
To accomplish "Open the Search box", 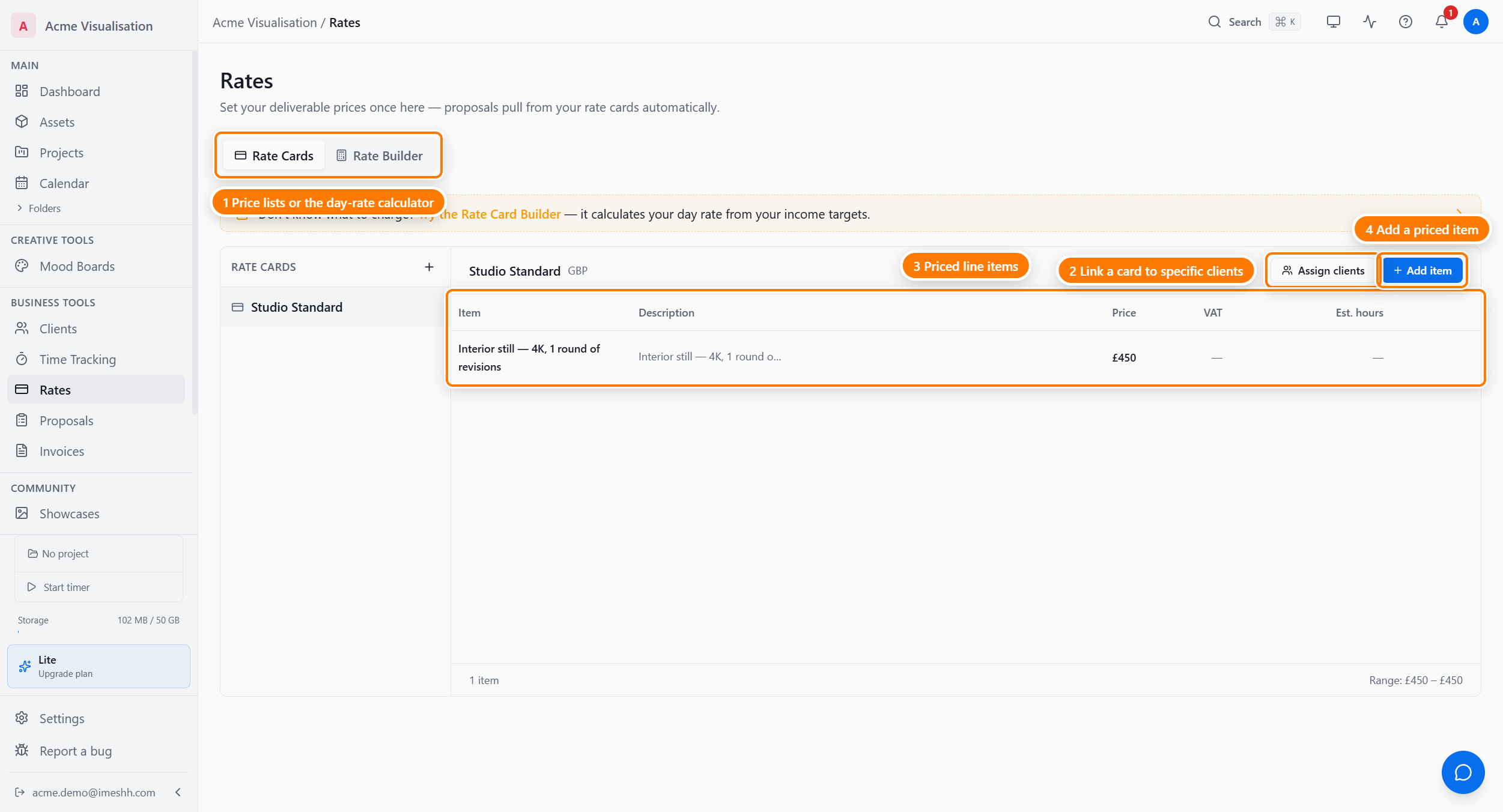I will tap(1254, 22).
